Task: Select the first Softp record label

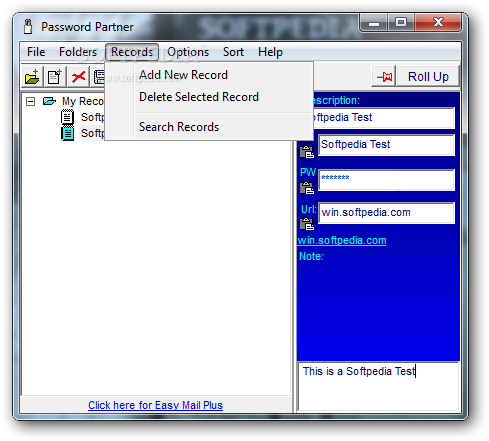Action: point(93,117)
